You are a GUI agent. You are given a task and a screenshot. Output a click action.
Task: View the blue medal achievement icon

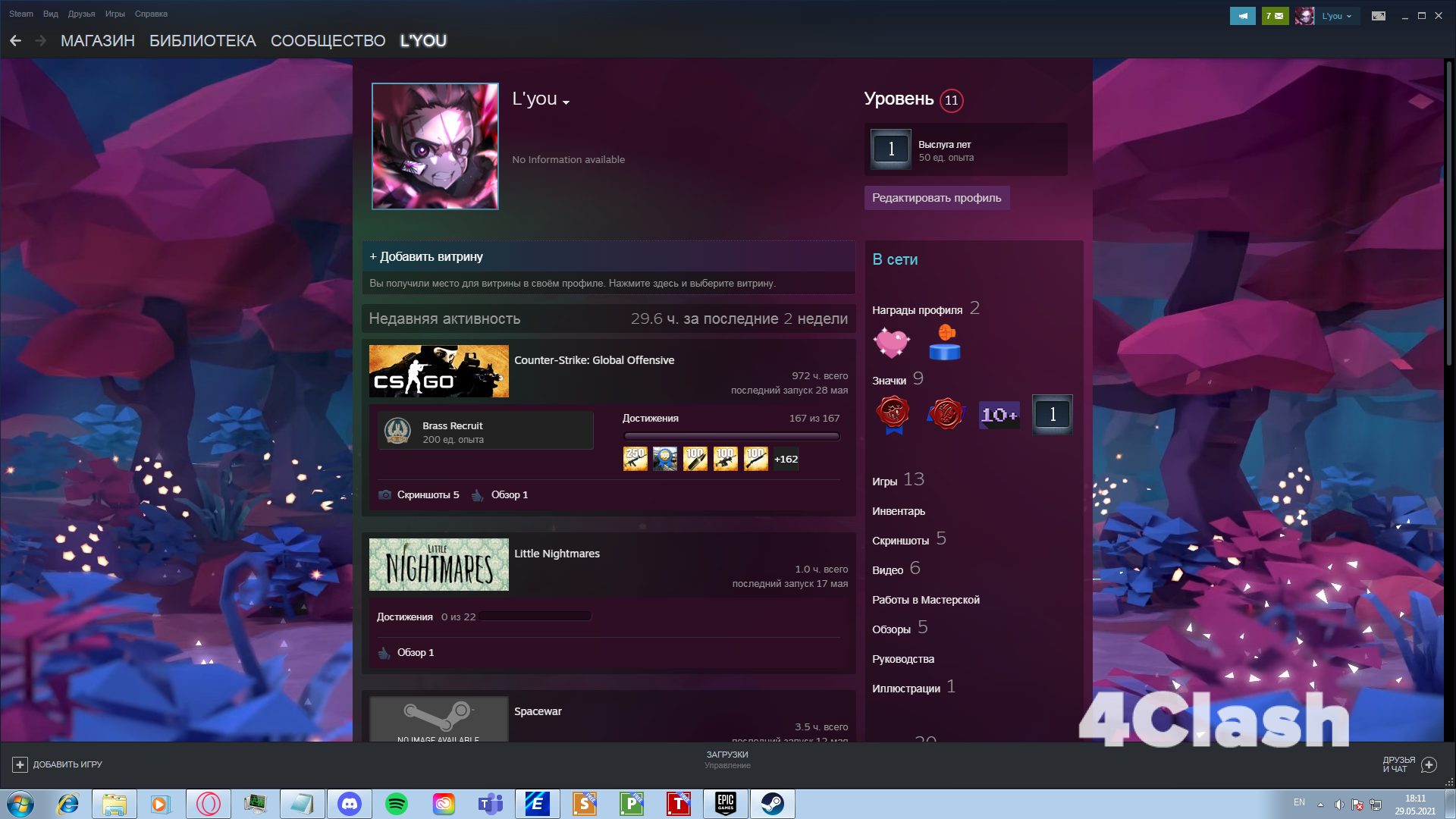tap(665, 459)
